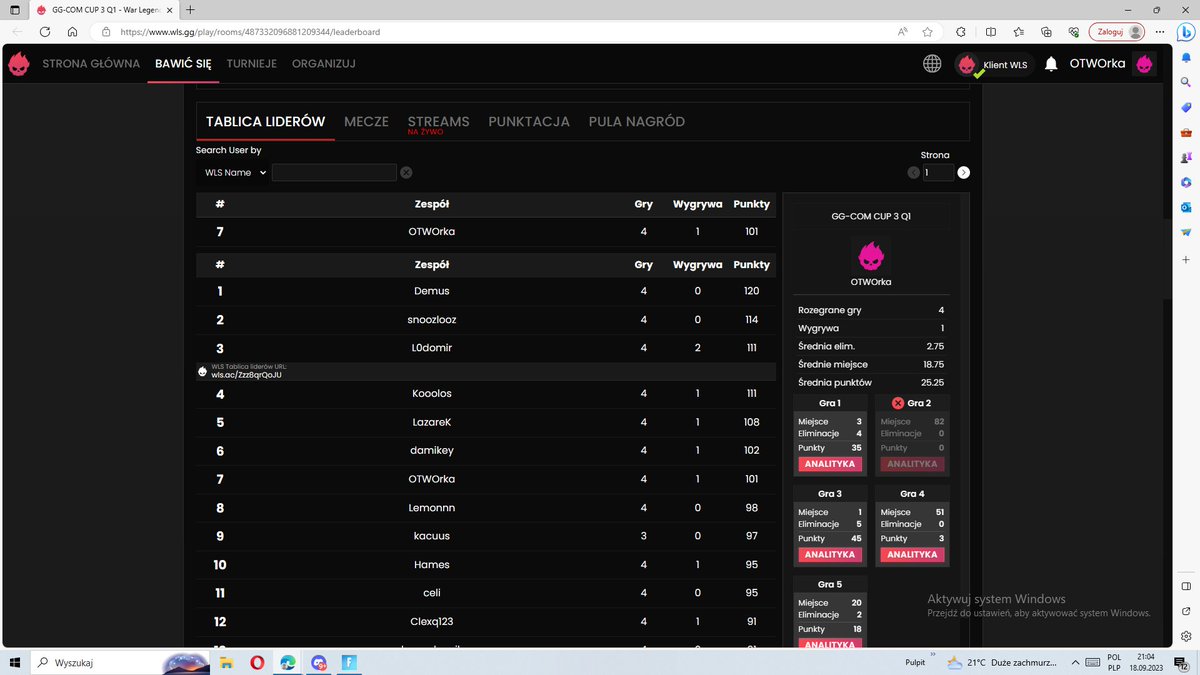Open the Klient WLS download badge

tap(994, 63)
